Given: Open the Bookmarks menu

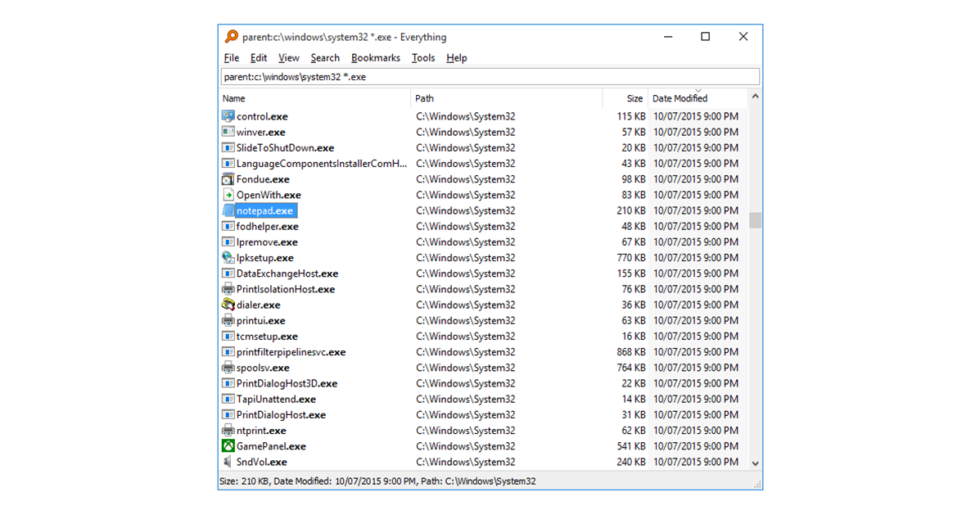Looking at the screenshot, I should click(375, 58).
